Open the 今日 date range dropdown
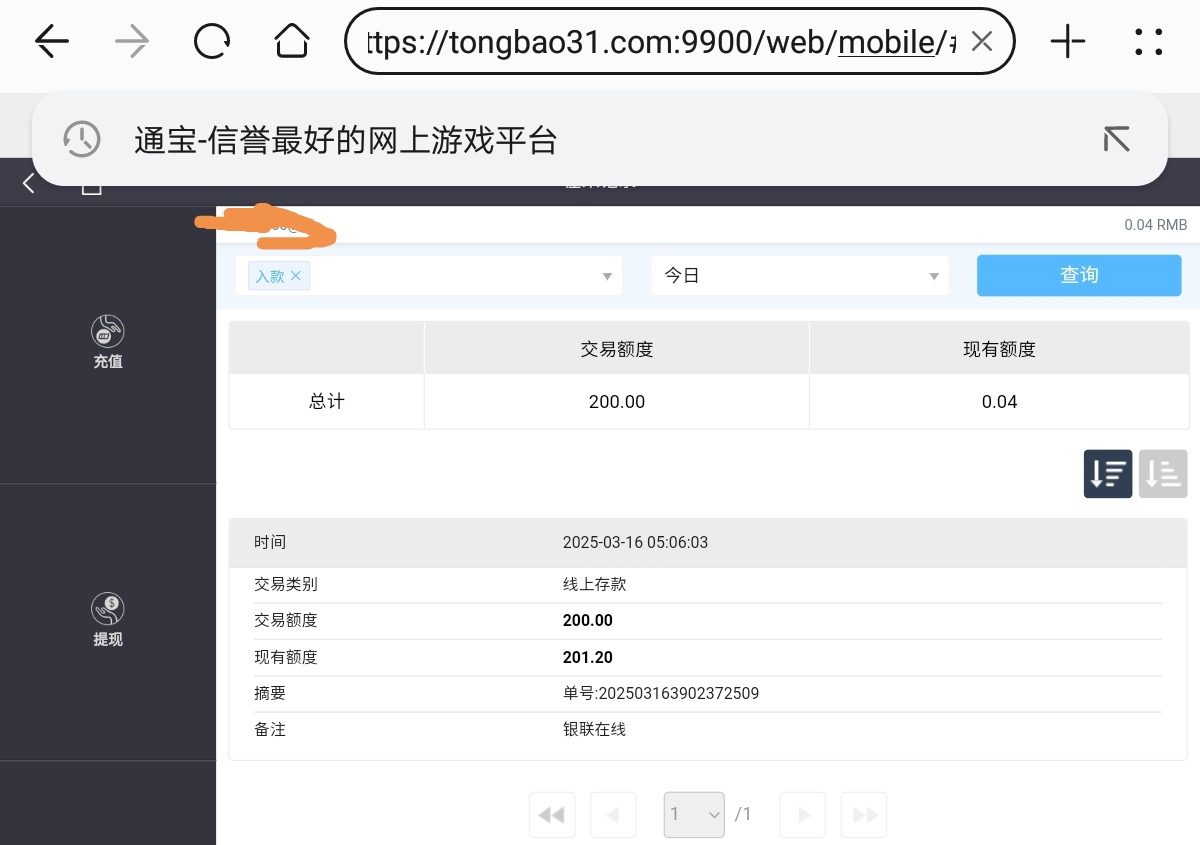 coord(799,276)
